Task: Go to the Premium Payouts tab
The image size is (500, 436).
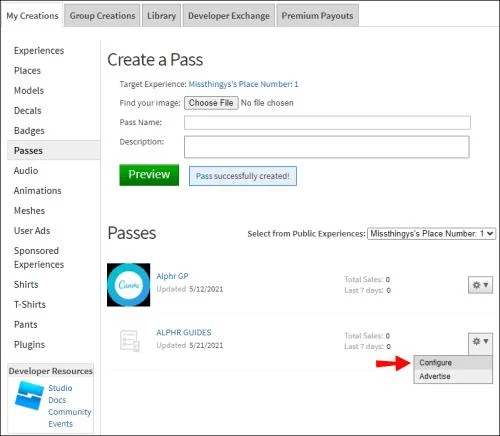Action: tap(317, 16)
